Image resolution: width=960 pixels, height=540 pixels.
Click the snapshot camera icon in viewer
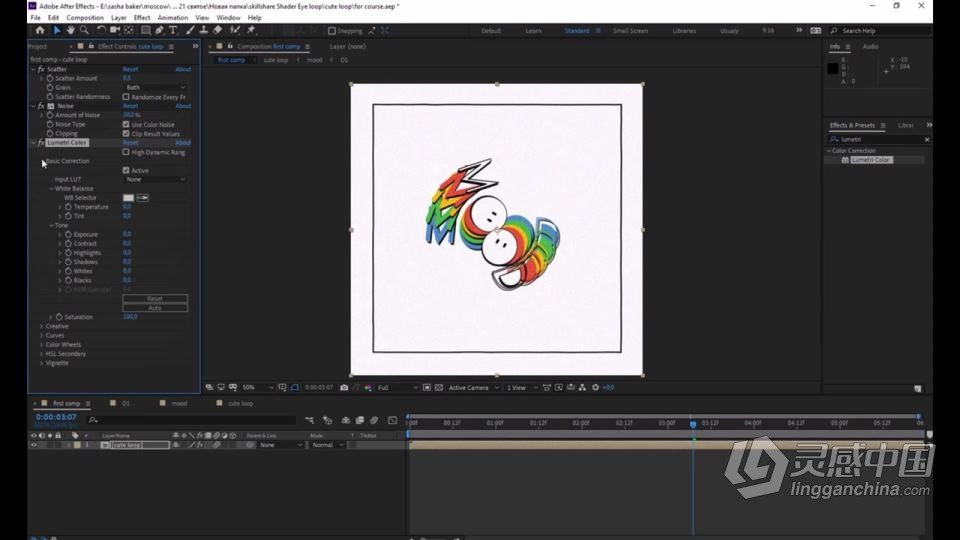pos(344,388)
